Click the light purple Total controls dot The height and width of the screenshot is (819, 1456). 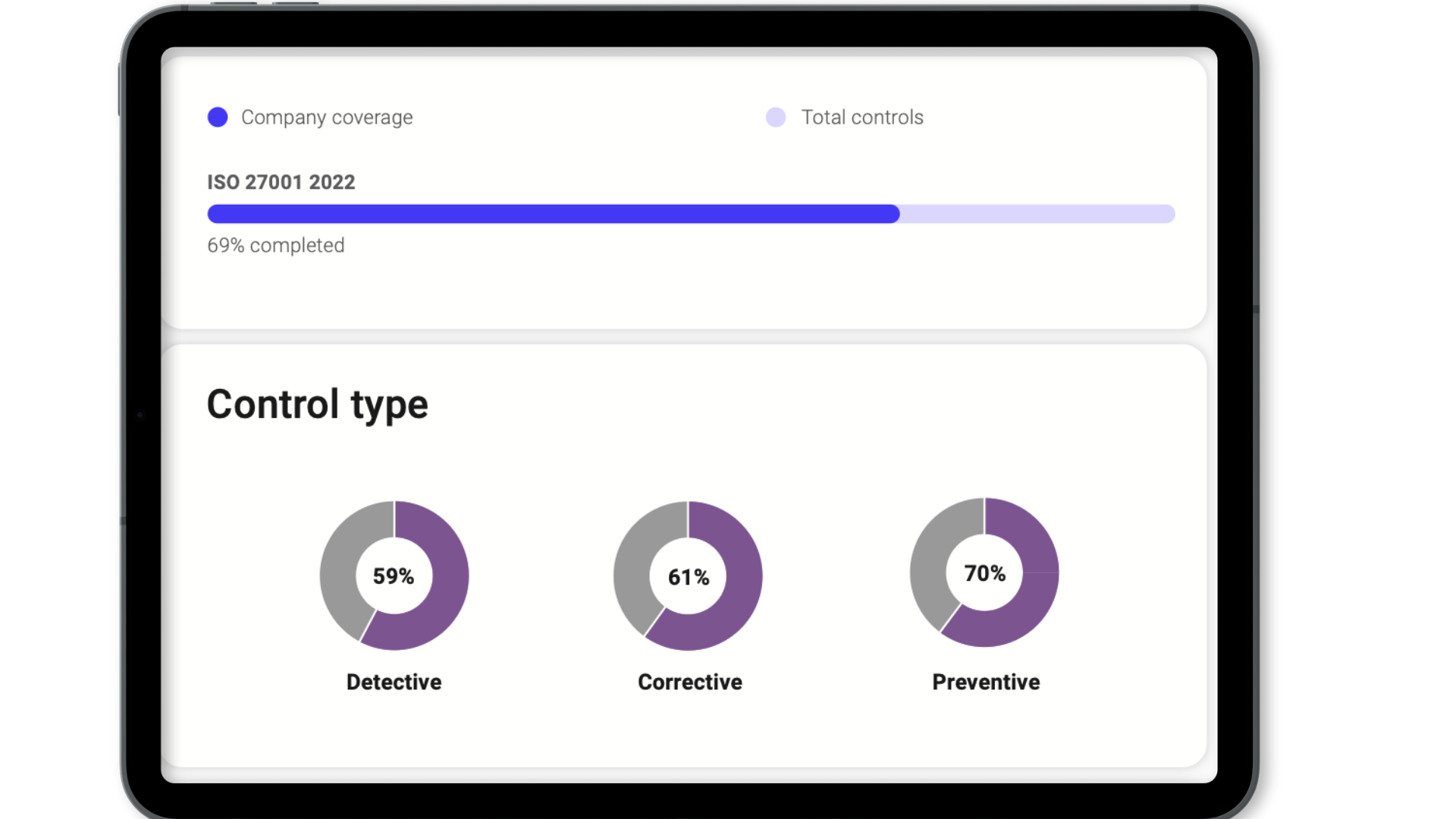pyautogui.click(x=775, y=117)
